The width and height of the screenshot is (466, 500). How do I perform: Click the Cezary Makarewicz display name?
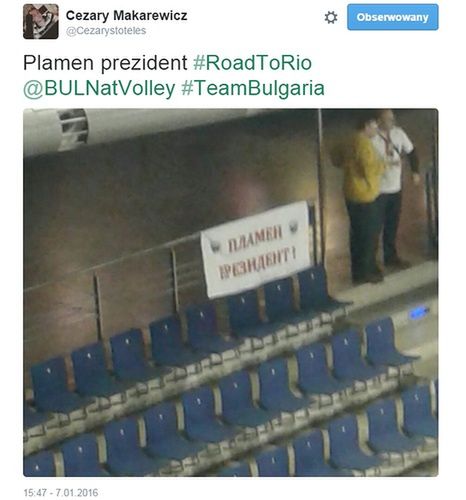126,15
